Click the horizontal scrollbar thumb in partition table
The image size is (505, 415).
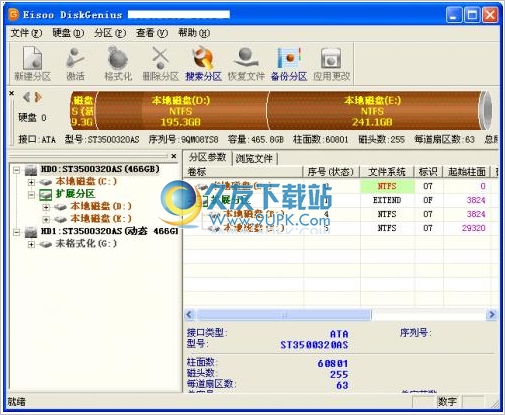[x=284, y=314]
